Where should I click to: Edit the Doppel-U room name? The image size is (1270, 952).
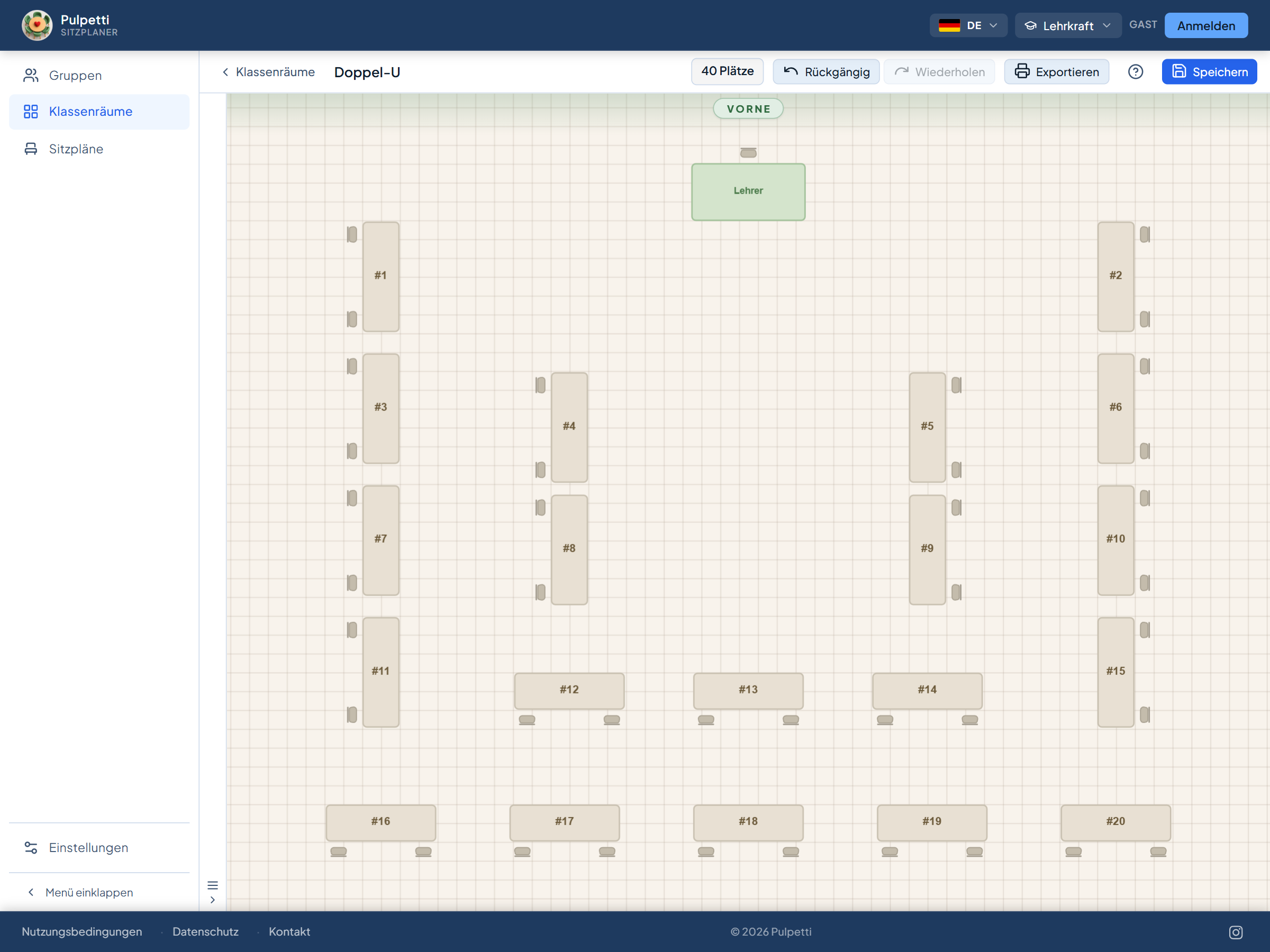(367, 72)
